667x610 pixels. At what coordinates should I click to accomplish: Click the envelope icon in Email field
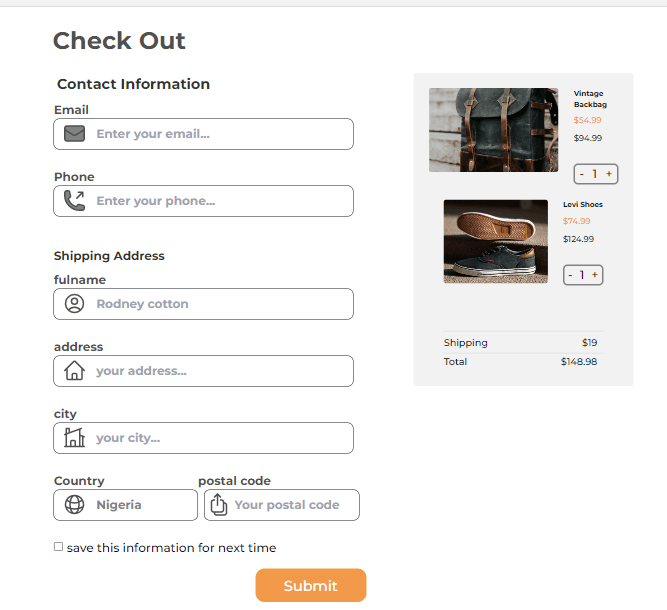[74, 134]
